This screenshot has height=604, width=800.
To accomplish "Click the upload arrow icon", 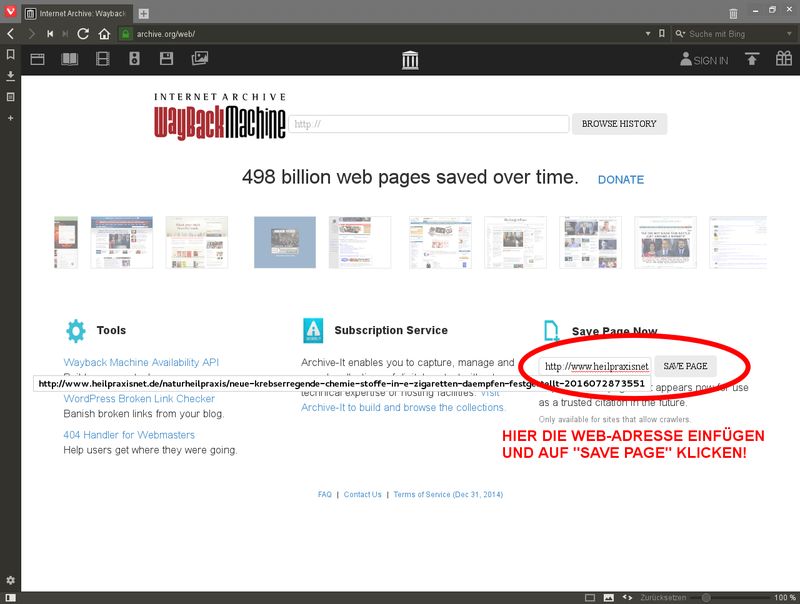I will point(752,60).
